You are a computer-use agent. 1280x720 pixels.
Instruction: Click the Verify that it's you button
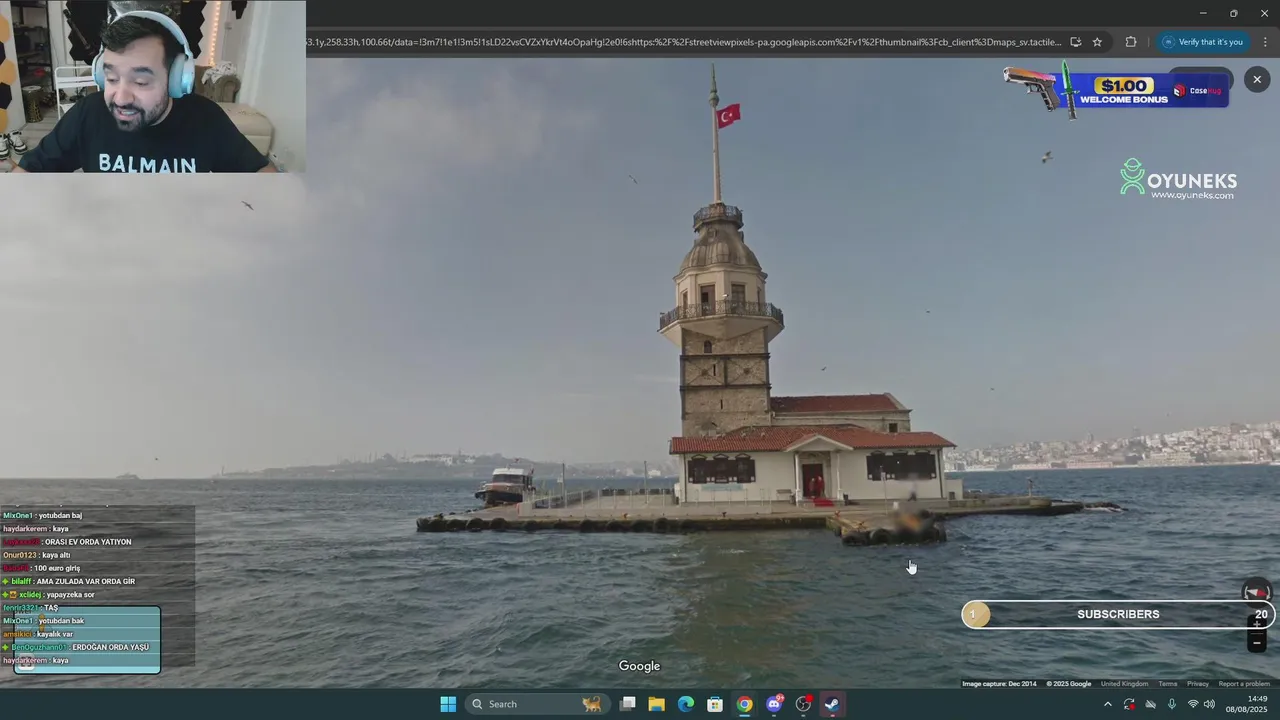point(1203,42)
